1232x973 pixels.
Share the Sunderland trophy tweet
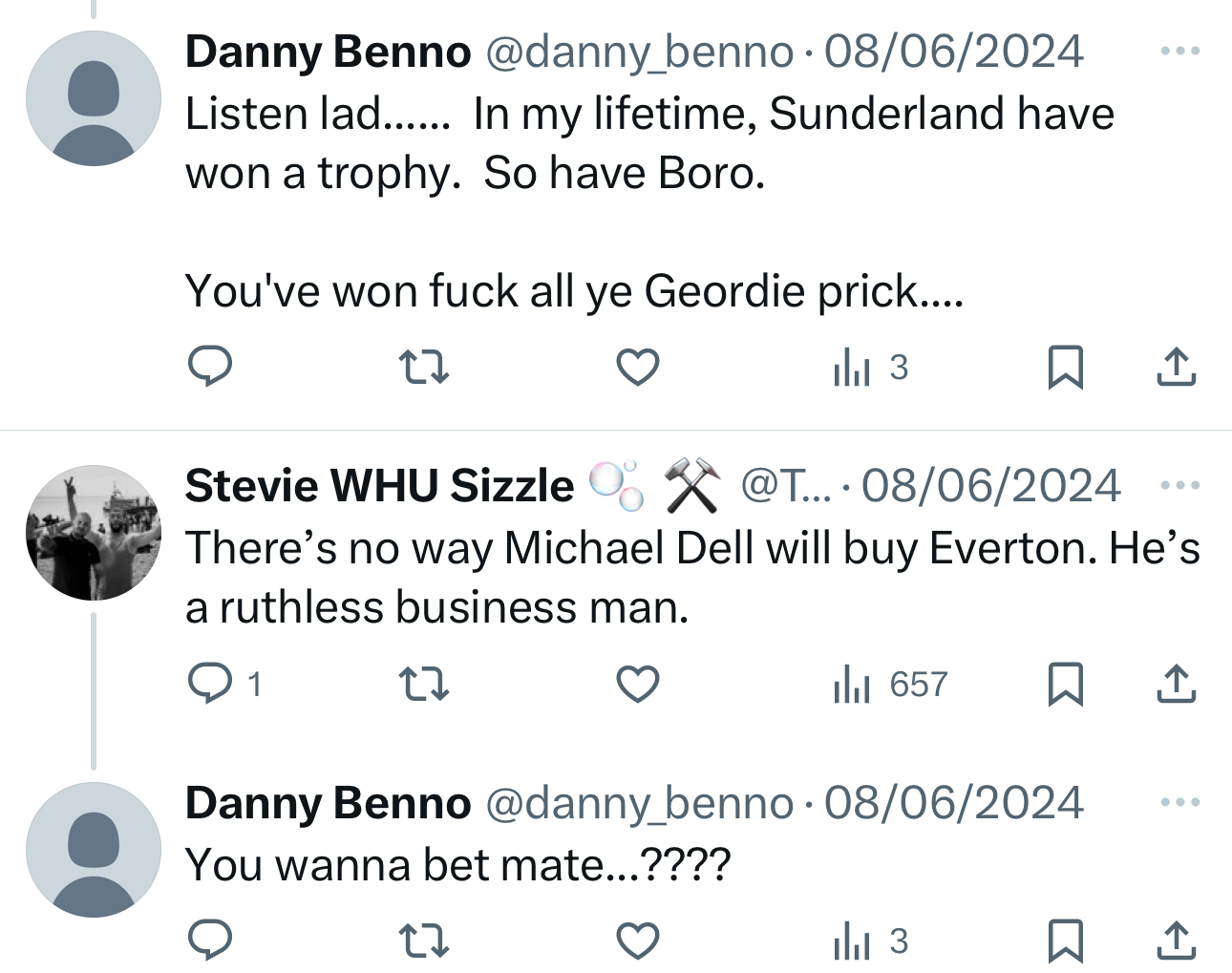[1177, 367]
